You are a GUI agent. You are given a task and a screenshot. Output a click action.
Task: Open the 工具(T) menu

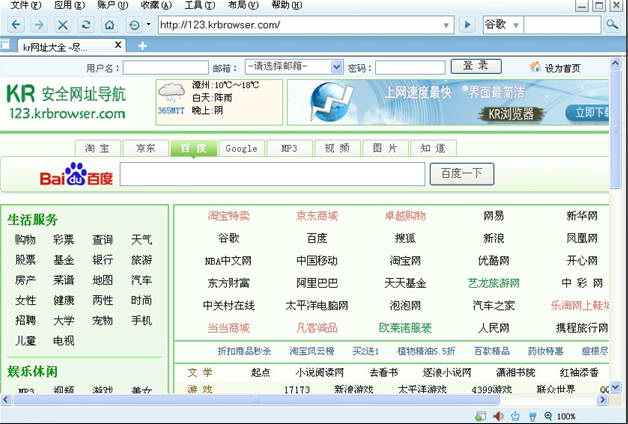199,5
